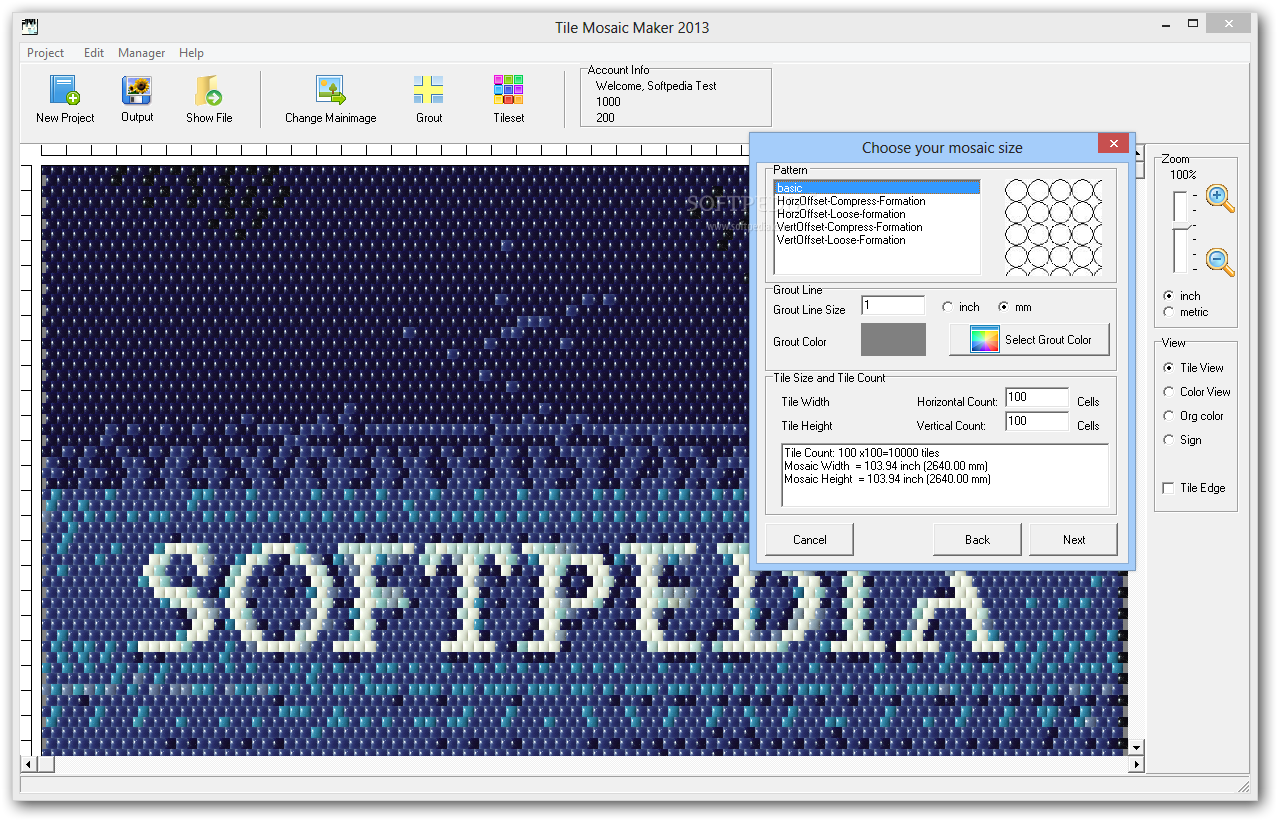The width and height of the screenshot is (1278, 821).
Task: Click the Back button in dialog
Action: tap(977, 539)
